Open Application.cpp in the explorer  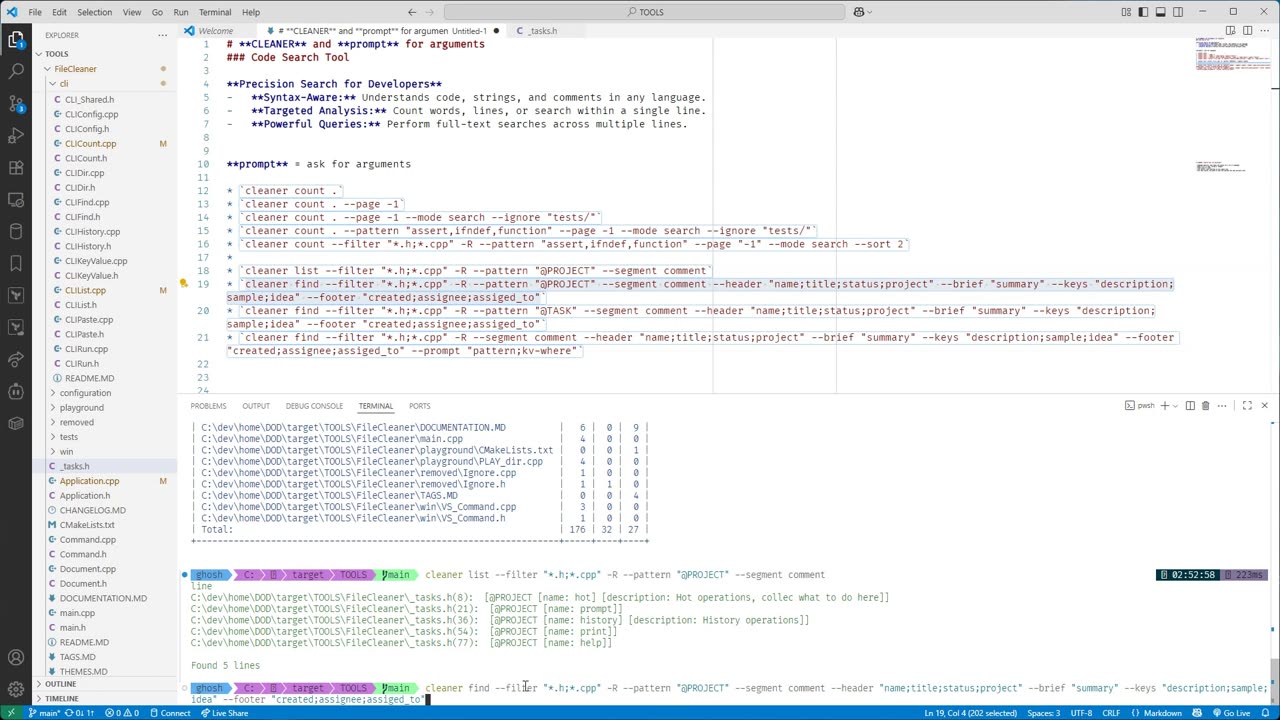coord(89,481)
